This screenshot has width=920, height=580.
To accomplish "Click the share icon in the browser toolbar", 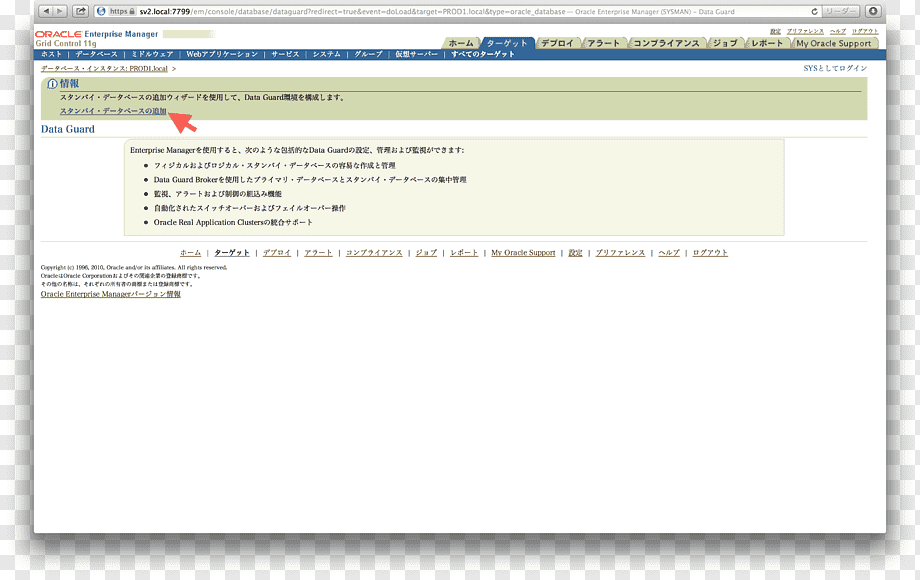I will 81,11.
